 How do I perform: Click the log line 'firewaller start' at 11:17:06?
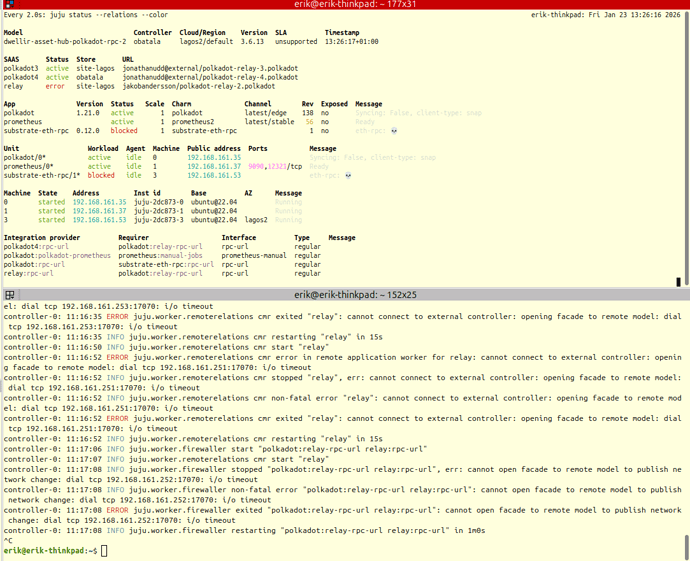coord(215,449)
